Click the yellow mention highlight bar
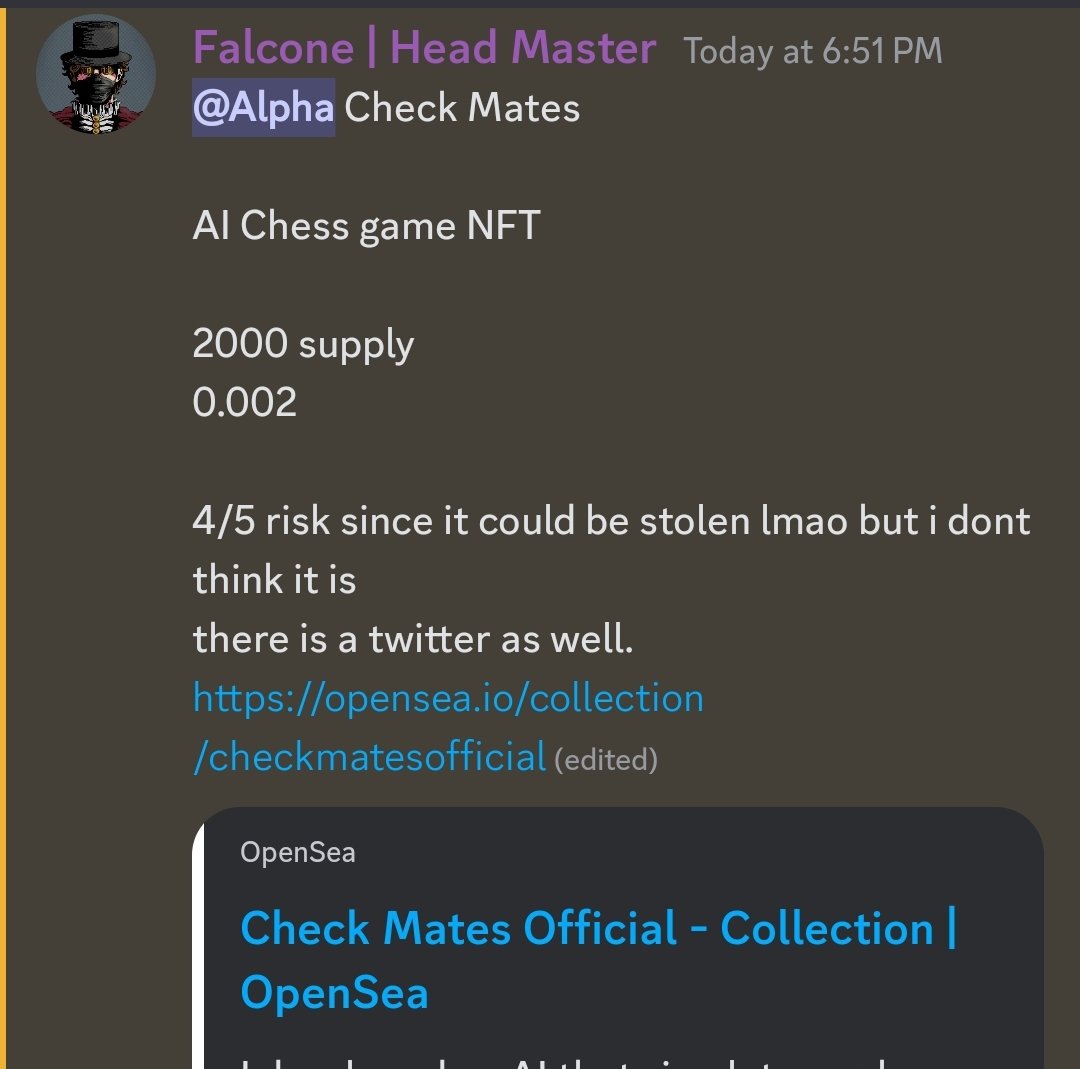 [3, 538]
